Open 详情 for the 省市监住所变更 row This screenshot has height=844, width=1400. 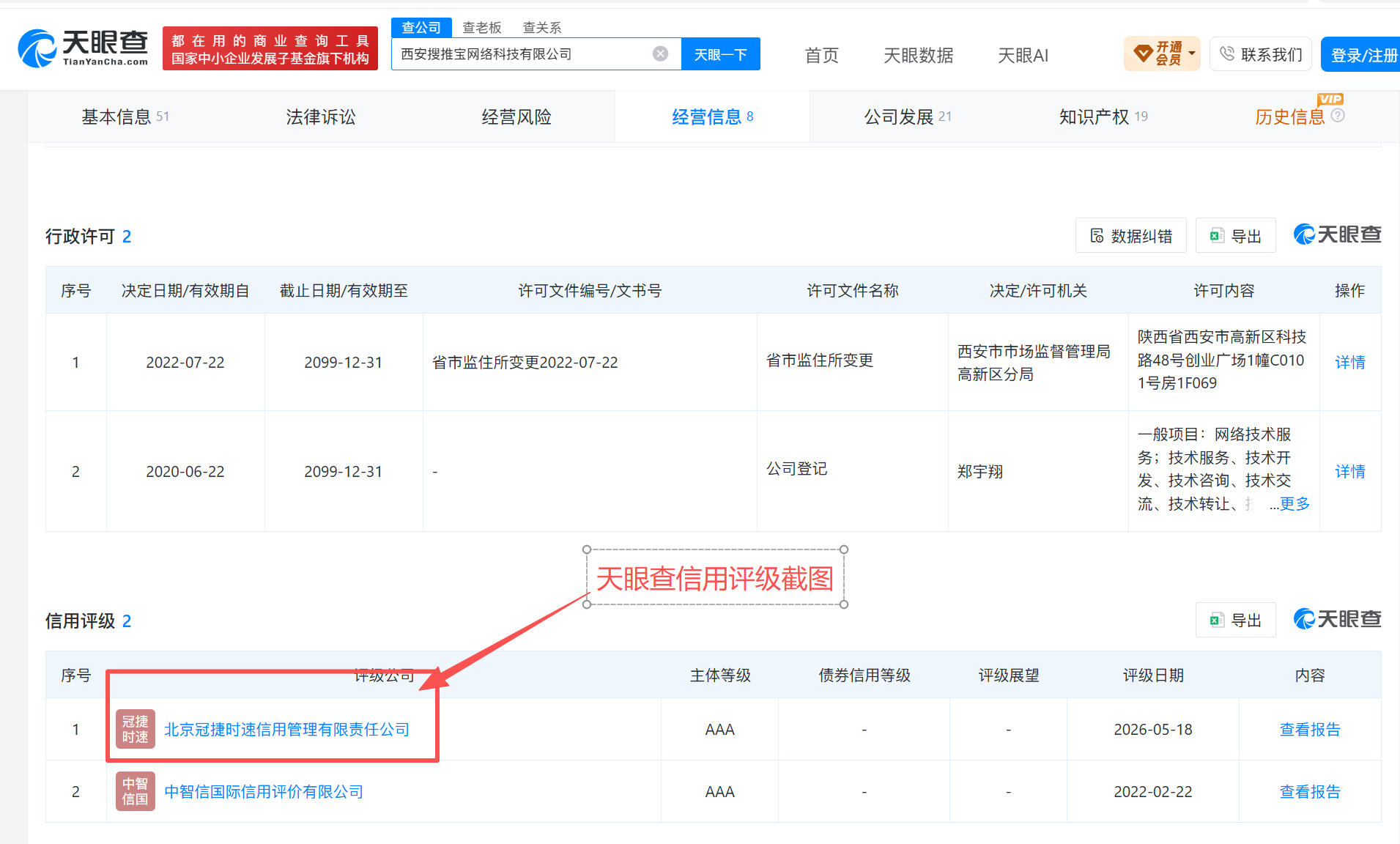click(1350, 362)
